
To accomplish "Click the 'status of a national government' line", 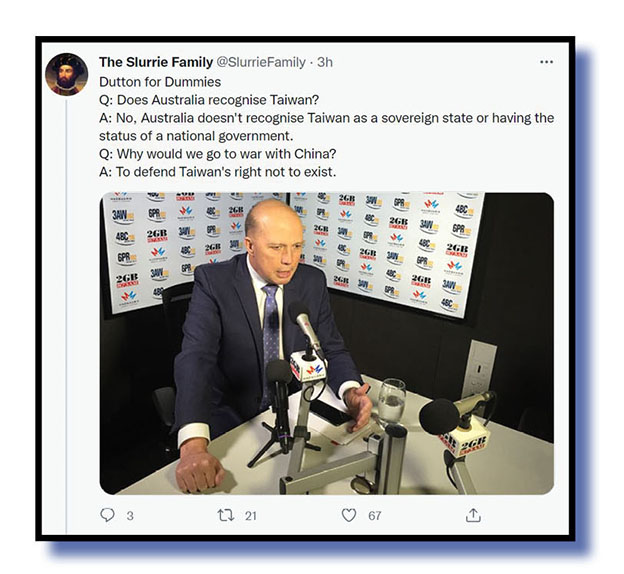I will [x=196, y=136].
